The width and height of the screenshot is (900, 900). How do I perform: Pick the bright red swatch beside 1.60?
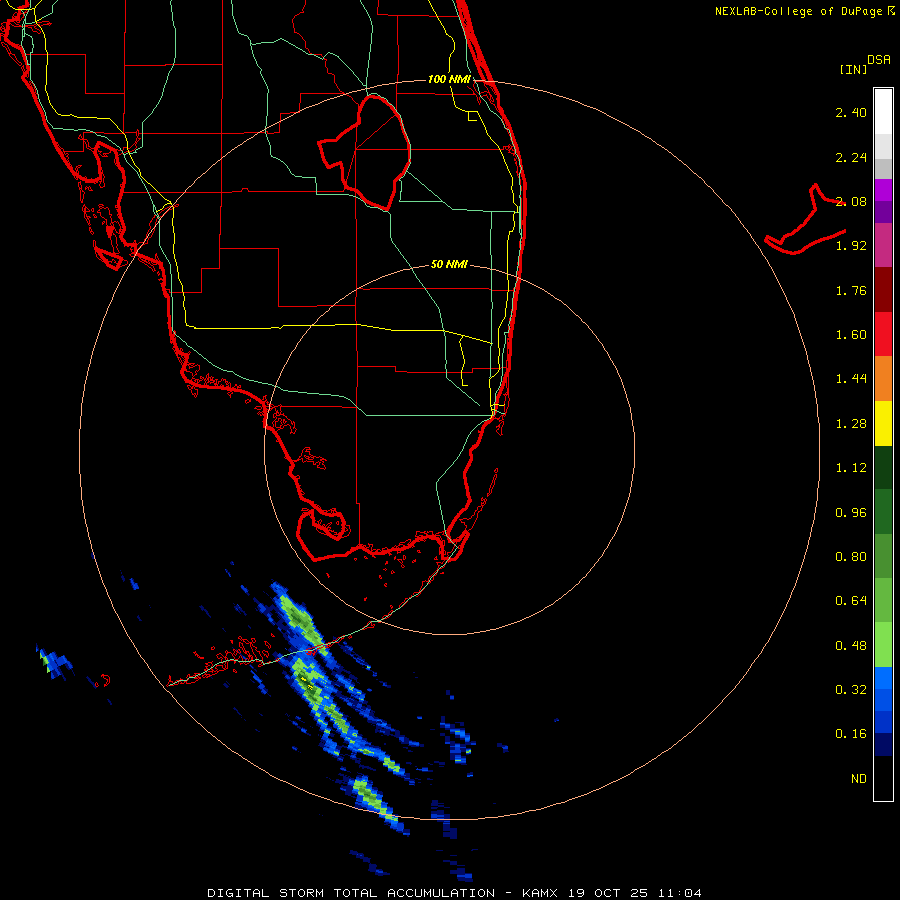tap(883, 334)
